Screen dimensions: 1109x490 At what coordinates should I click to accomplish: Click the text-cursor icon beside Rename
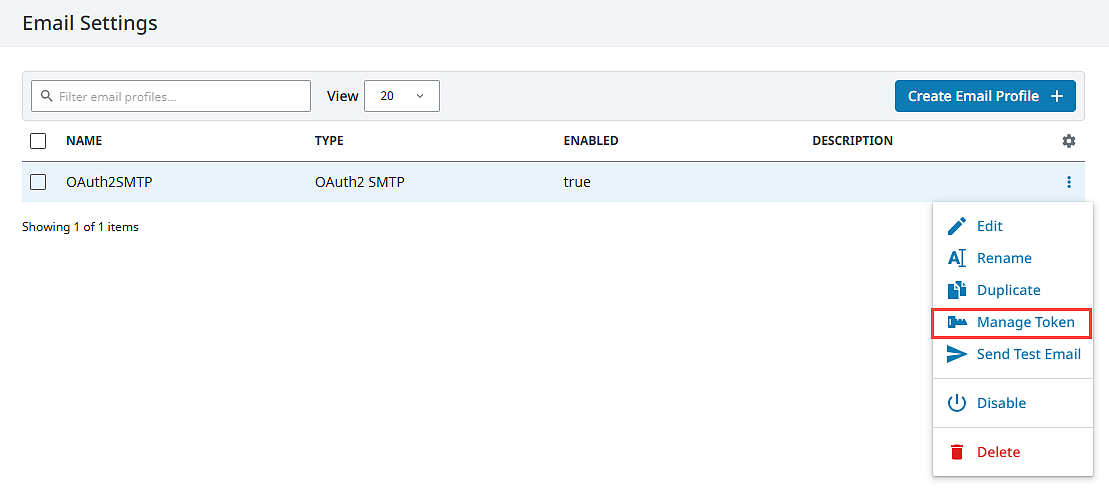pyautogui.click(x=956, y=258)
